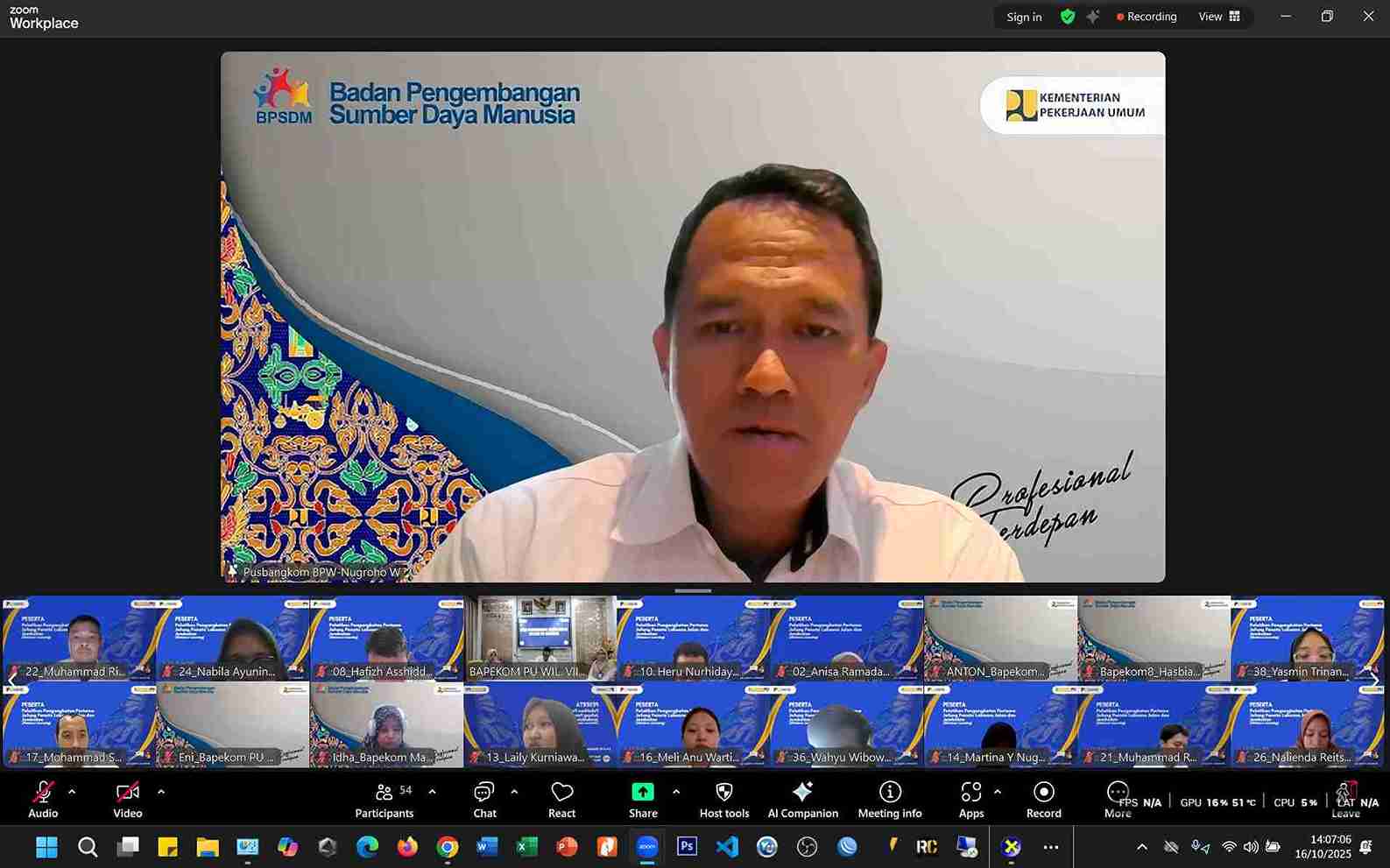Open the Participants panel
Image resolution: width=1390 pixels, height=868 pixels.
[384, 800]
